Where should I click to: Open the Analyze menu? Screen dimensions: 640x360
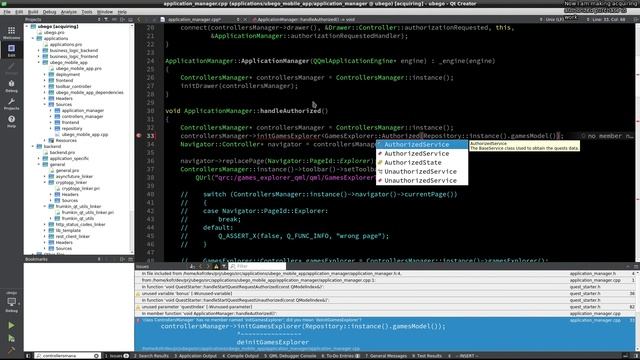69,12
